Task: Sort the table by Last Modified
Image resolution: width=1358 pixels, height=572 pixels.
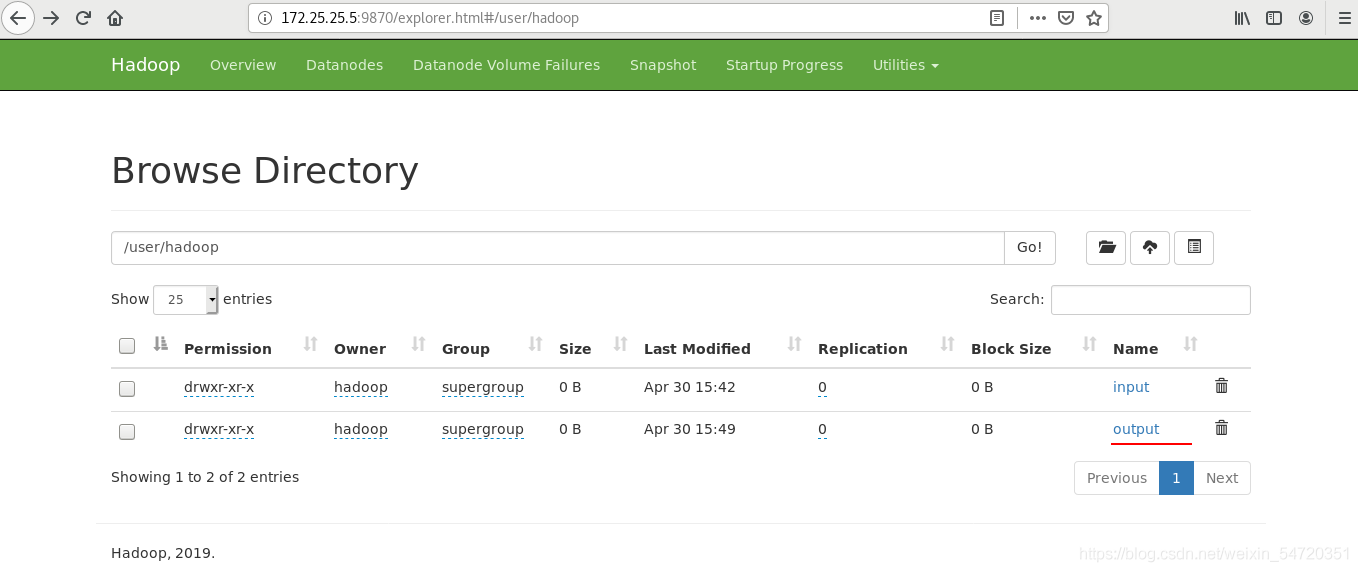Action: click(x=697, y=349)
